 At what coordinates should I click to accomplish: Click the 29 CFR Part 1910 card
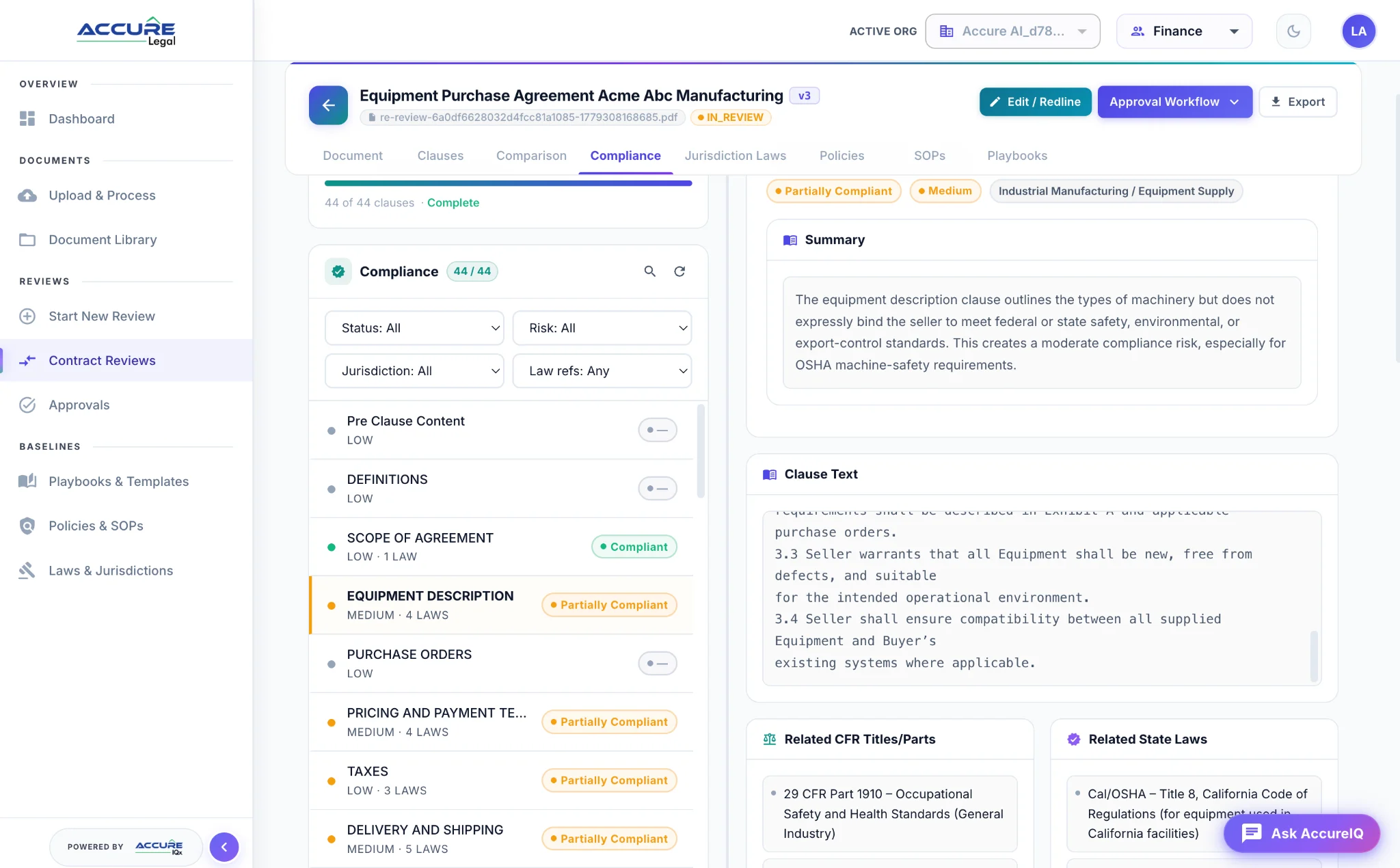coord(889,813)
